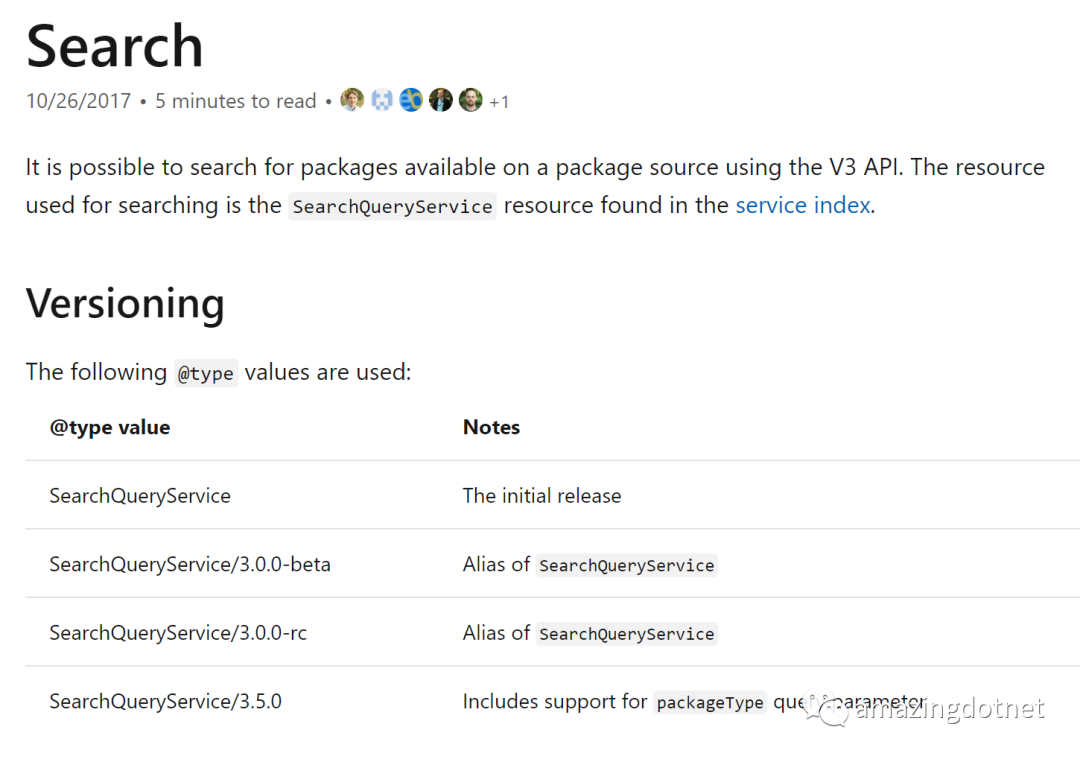Click The initial release note
1080x759 pixels.
click(x=542, y=496)
